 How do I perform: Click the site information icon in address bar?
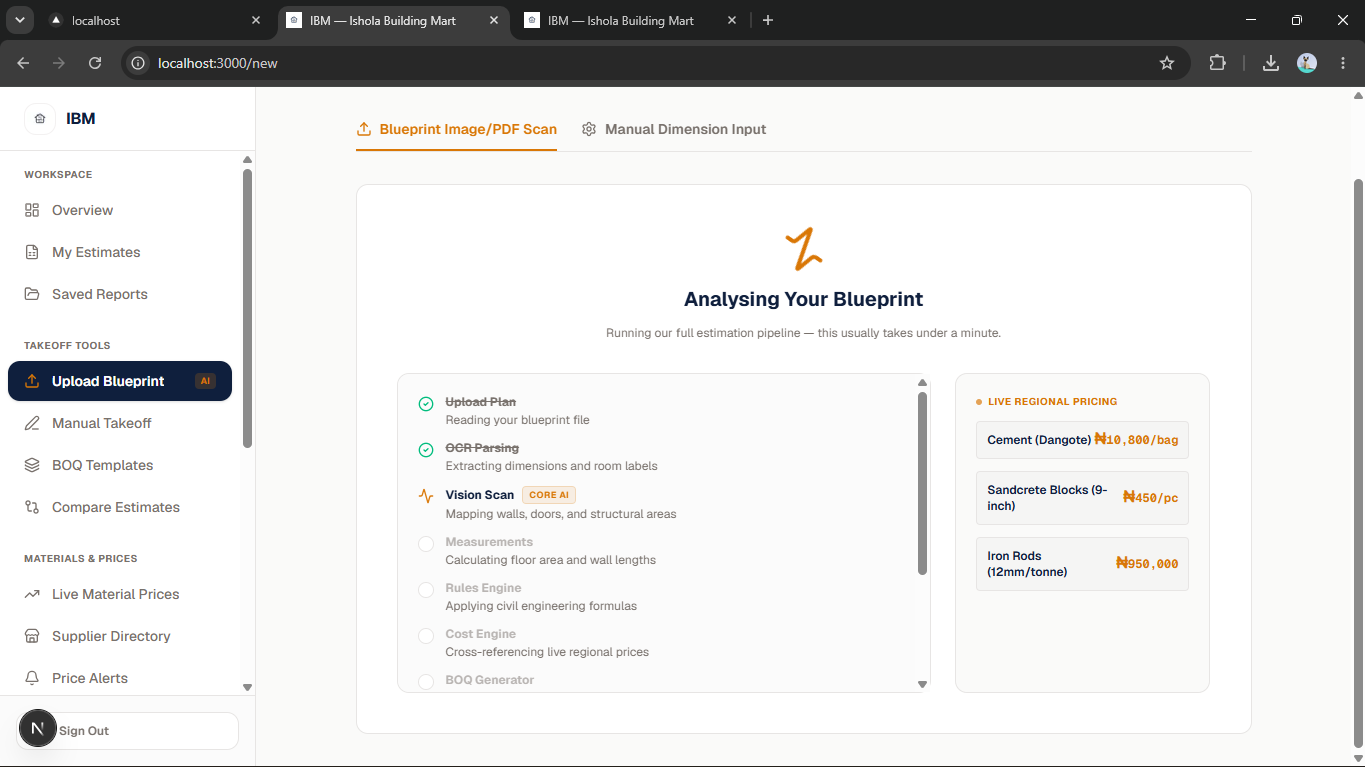pyautogui.click(x=139, y=63)
